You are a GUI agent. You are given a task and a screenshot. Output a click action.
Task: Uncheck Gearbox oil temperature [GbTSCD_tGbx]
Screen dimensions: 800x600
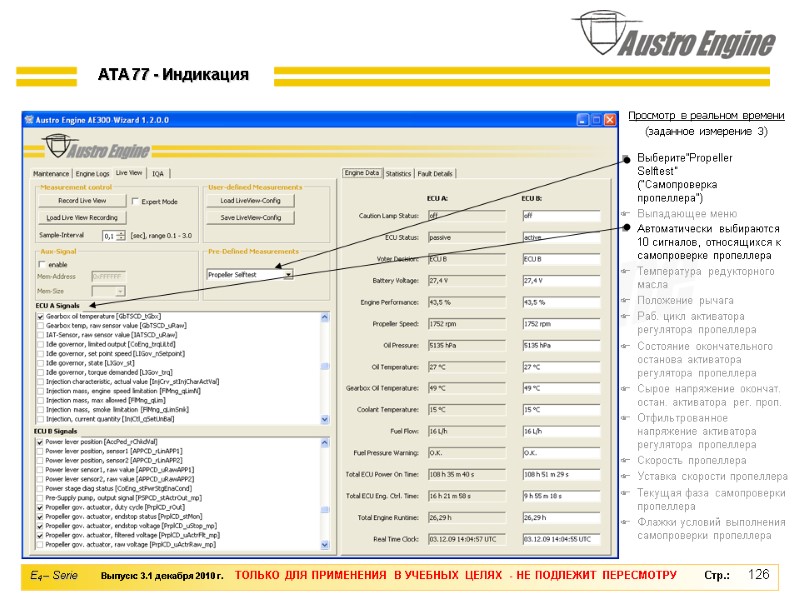pyautogui.click(x=40, y=317)
